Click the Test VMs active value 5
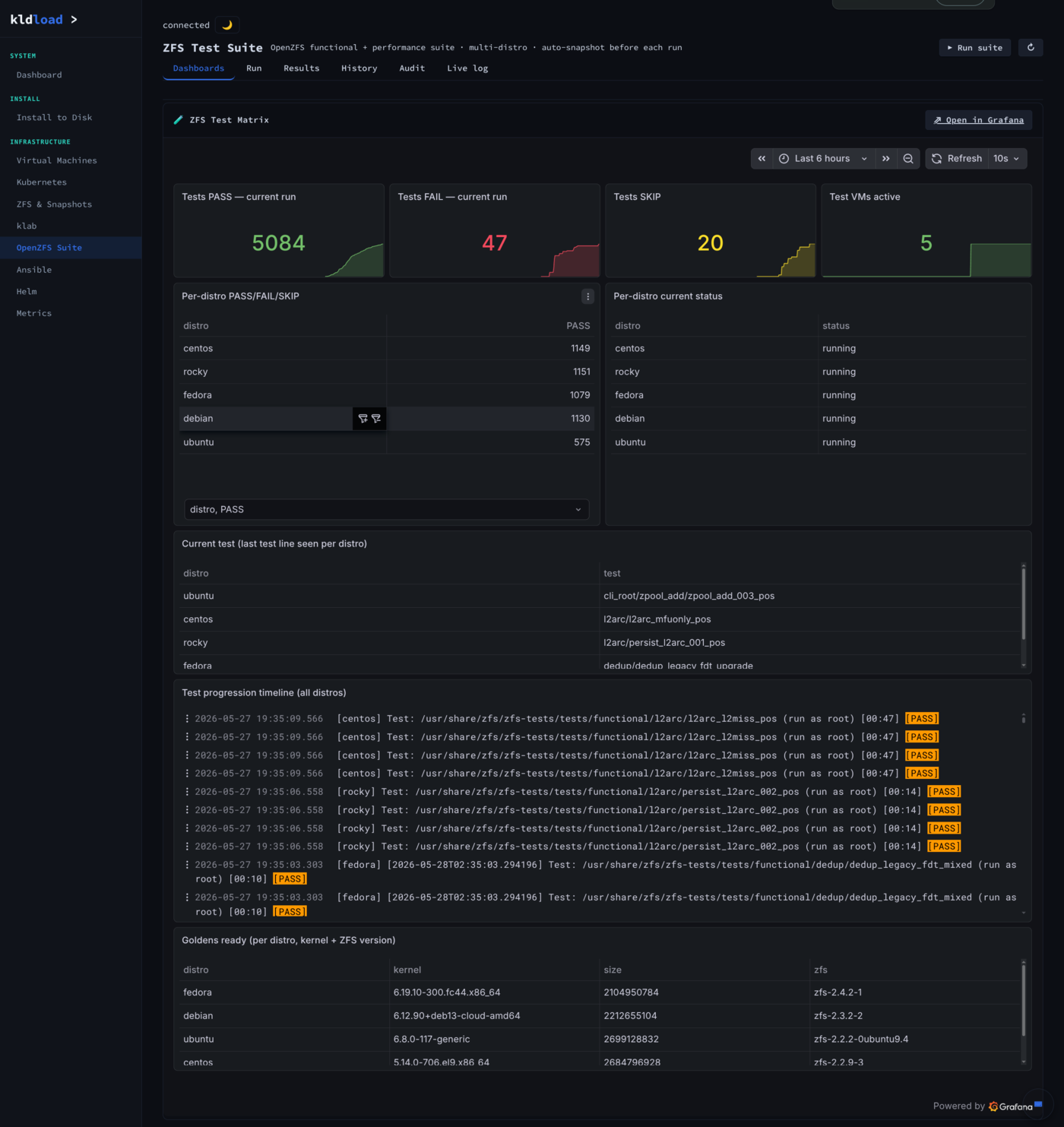 pyautogui.click(x=926, y=243)
